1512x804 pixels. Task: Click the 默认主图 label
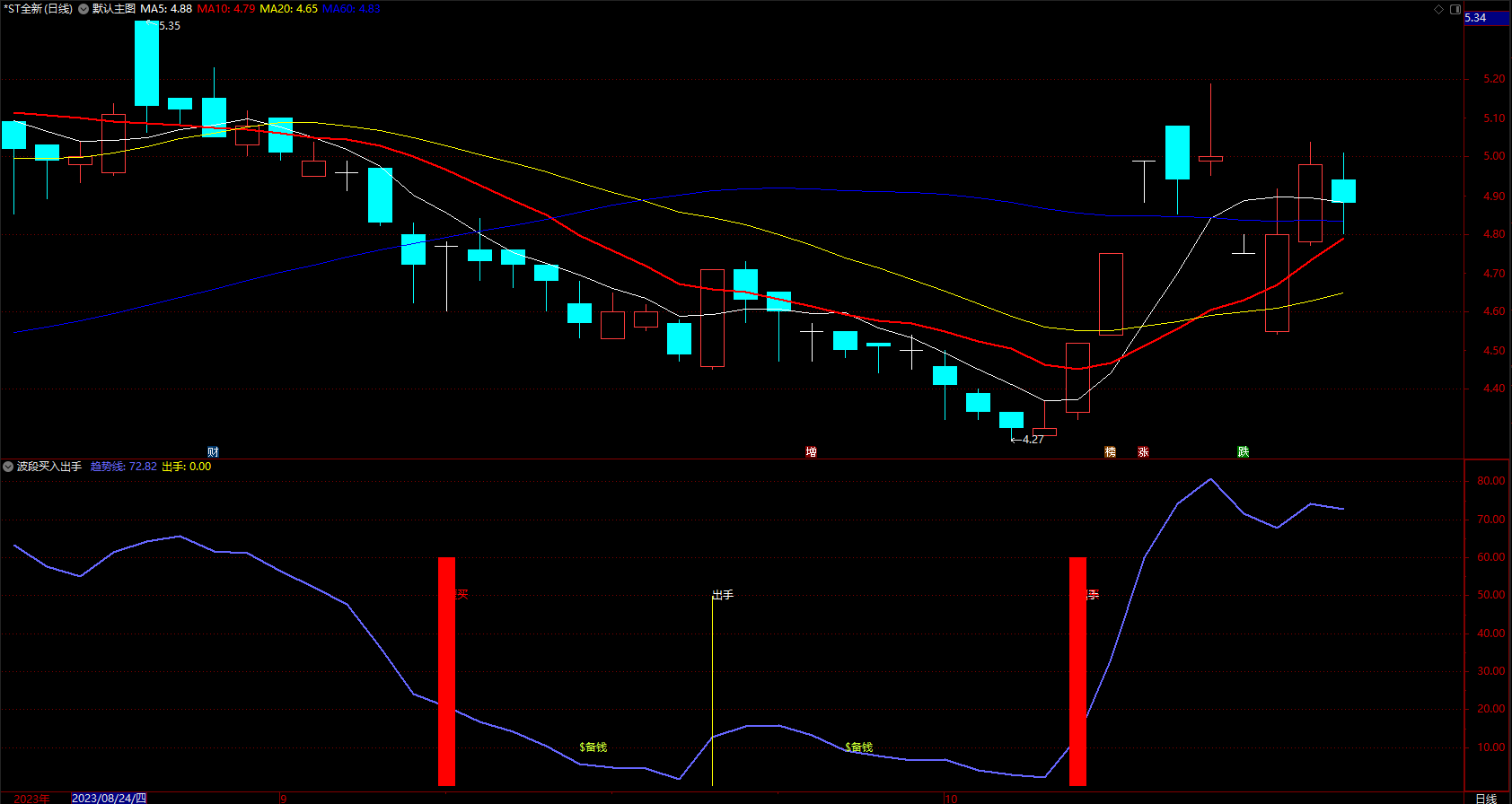tap(114, 9)
